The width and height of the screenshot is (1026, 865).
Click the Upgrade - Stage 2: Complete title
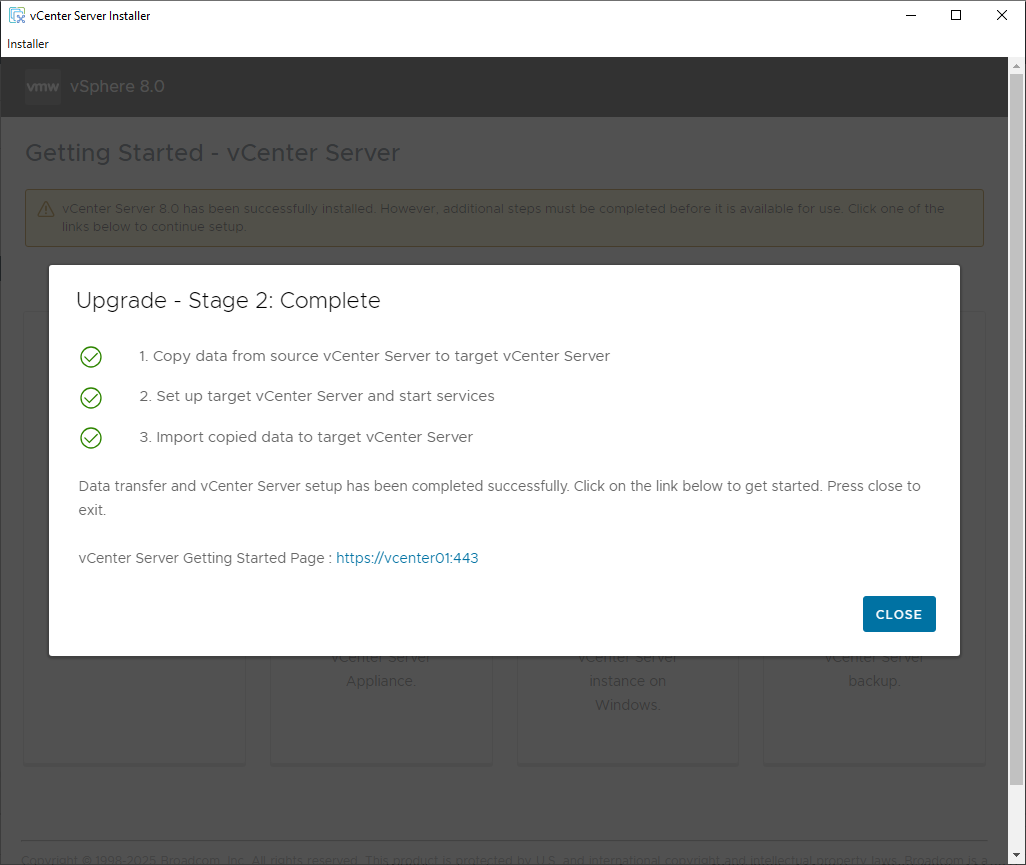[x=228, y=301]
